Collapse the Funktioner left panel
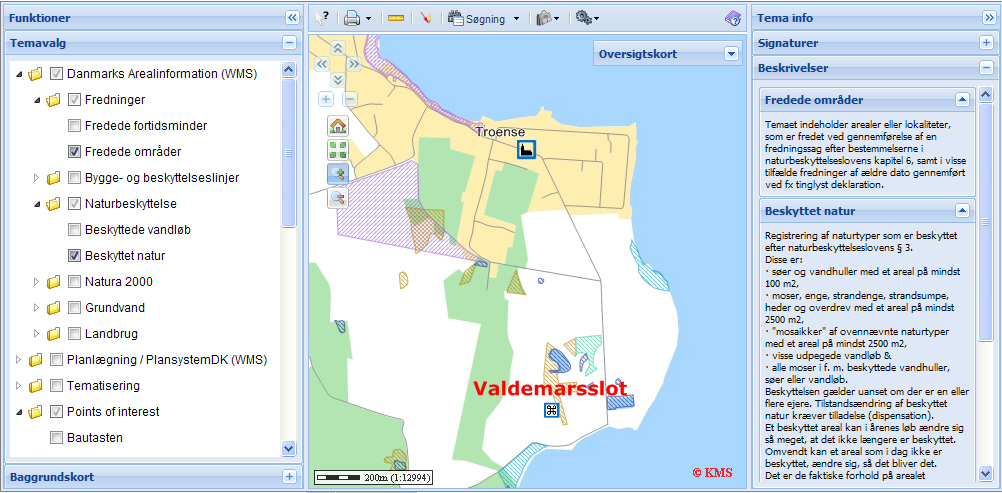The image size is (1002, 493). click(x=292, y=18)
